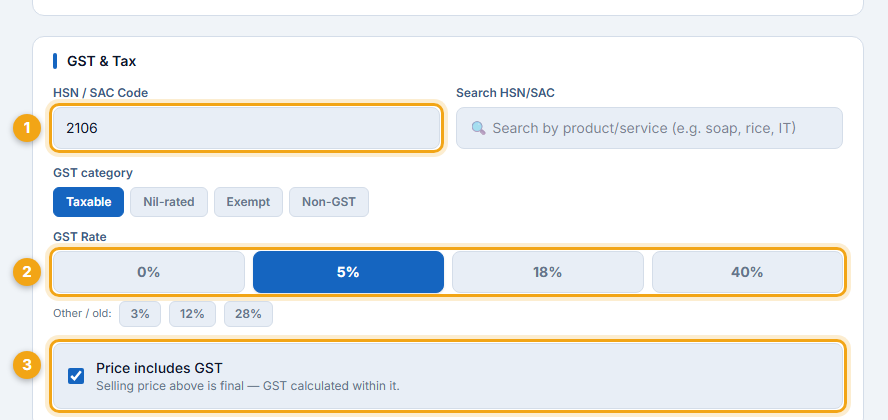
Task: Select the Nil-rated GST category
Action: pyautogui.click(x=169, y=202)
